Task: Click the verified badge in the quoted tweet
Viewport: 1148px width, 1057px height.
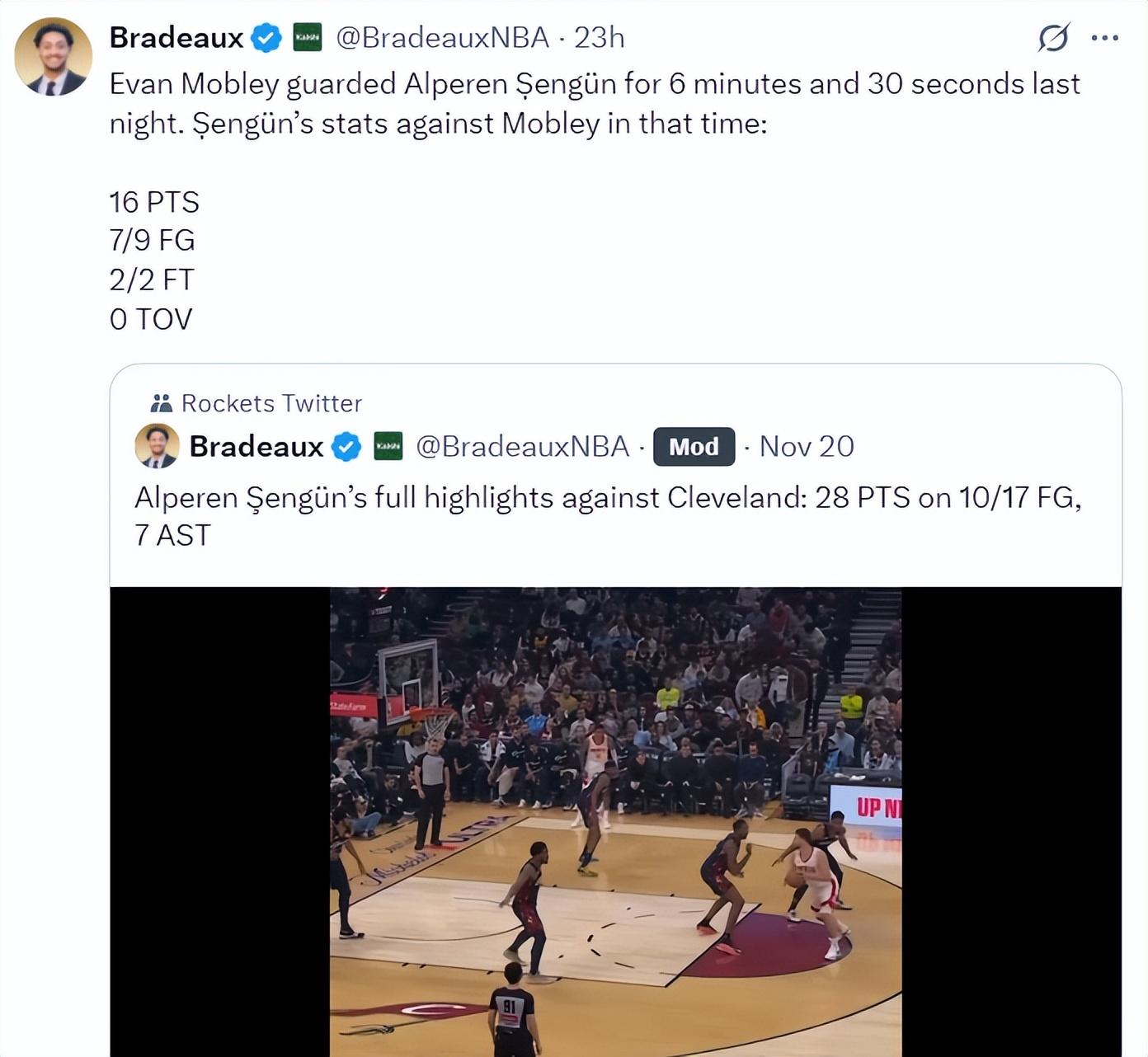Action: pyautogui.click(x=346, y=447)
